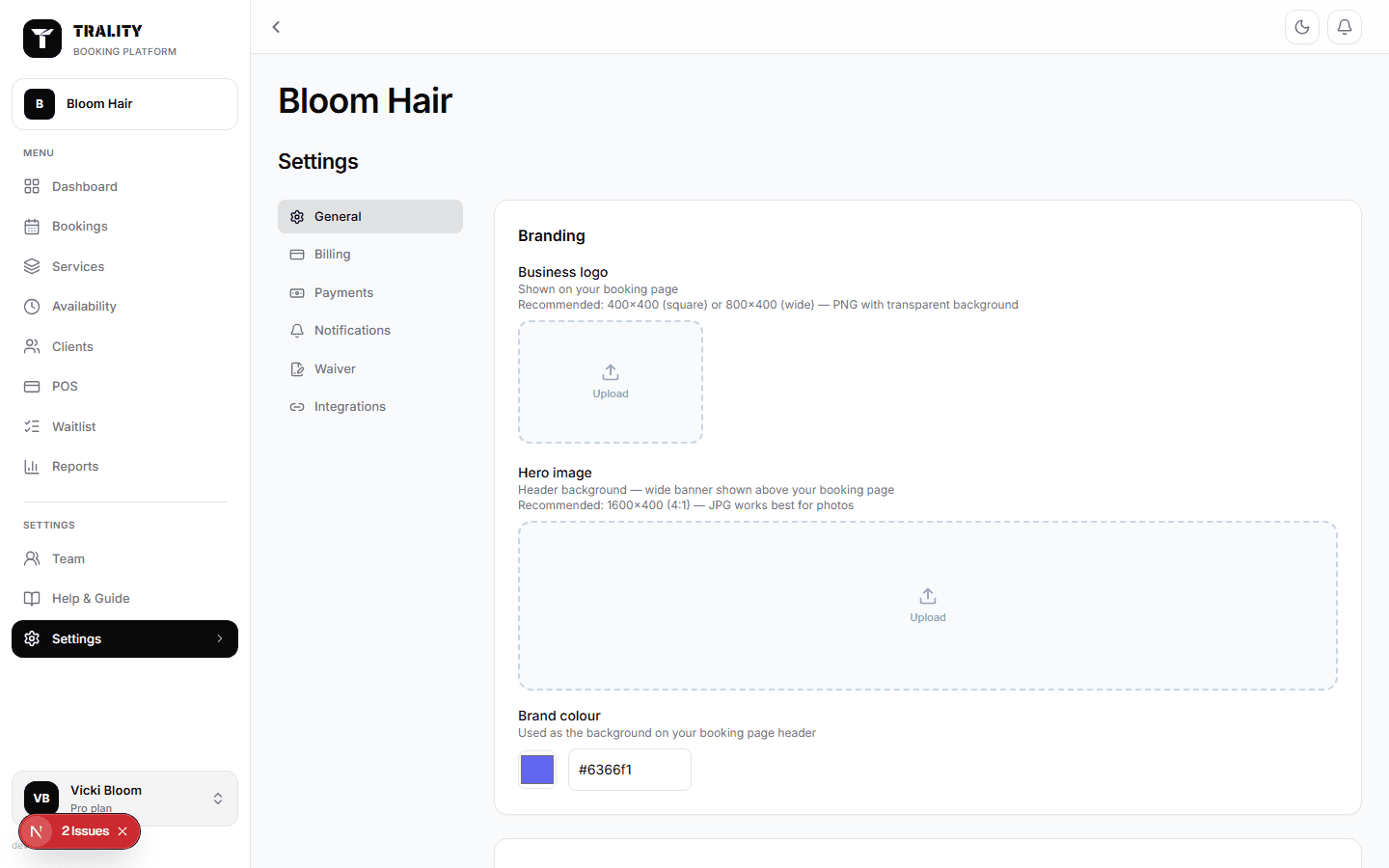Open Team settings link
This screenshot has height=868, width=1389.
click(x=124, y=558)
